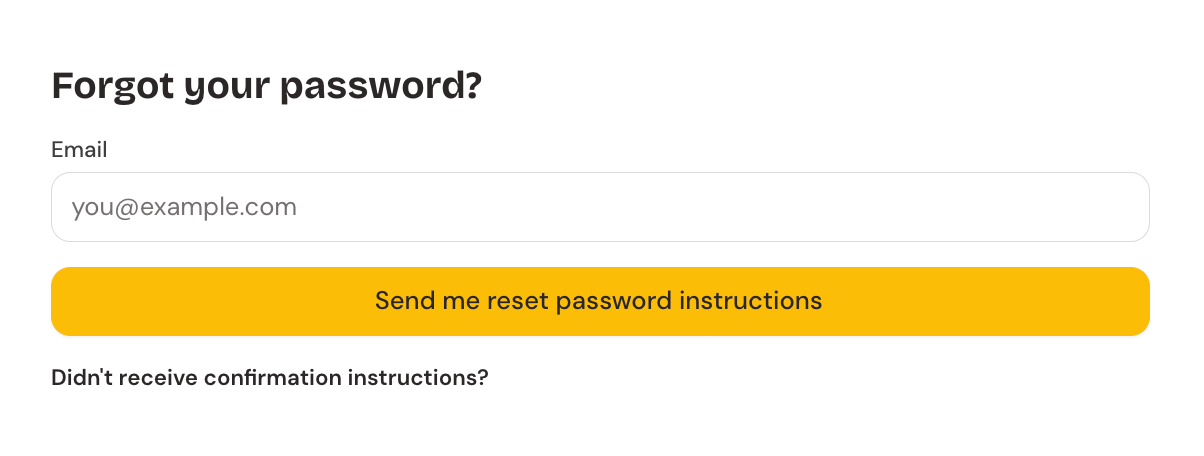Image resolution: width=1204 pixels, height=456 pixels.
Task: Go to resend confirmation instructions page
Action: pyautogui.click(x=270, y=378)
